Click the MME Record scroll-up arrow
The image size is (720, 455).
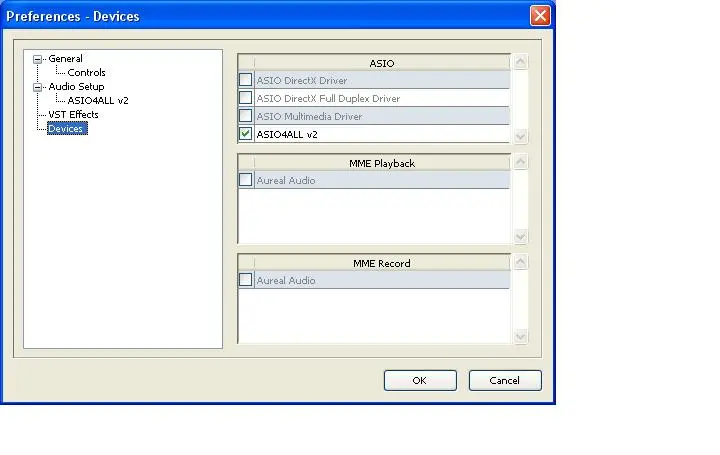(520, 262)
